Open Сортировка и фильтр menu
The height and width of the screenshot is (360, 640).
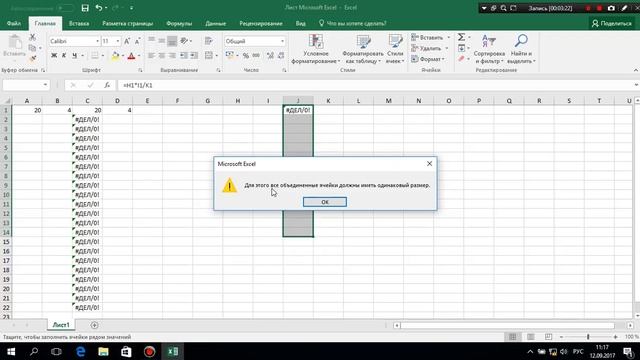(489, 49)
